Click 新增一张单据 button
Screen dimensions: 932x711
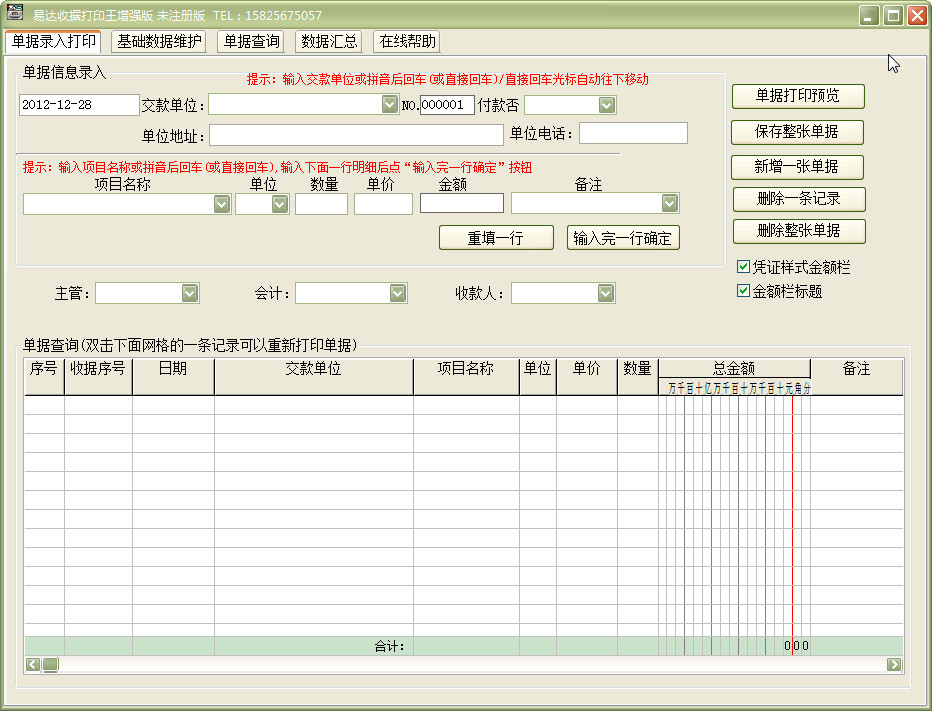[x=797, y=167]
